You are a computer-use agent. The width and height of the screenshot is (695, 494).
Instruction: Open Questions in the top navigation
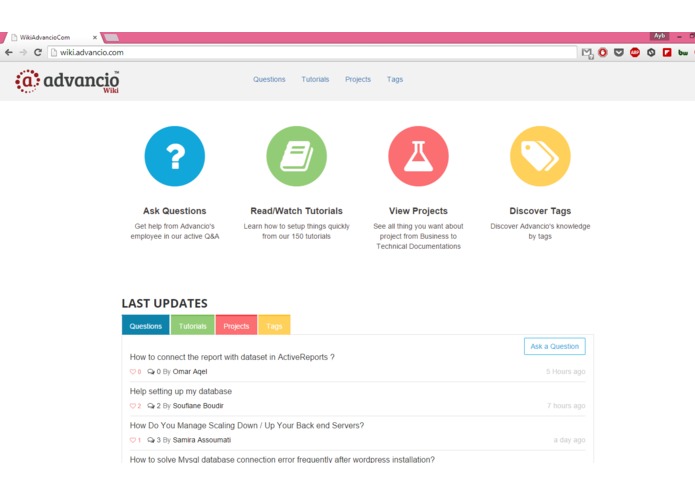(x=269, y=79)
